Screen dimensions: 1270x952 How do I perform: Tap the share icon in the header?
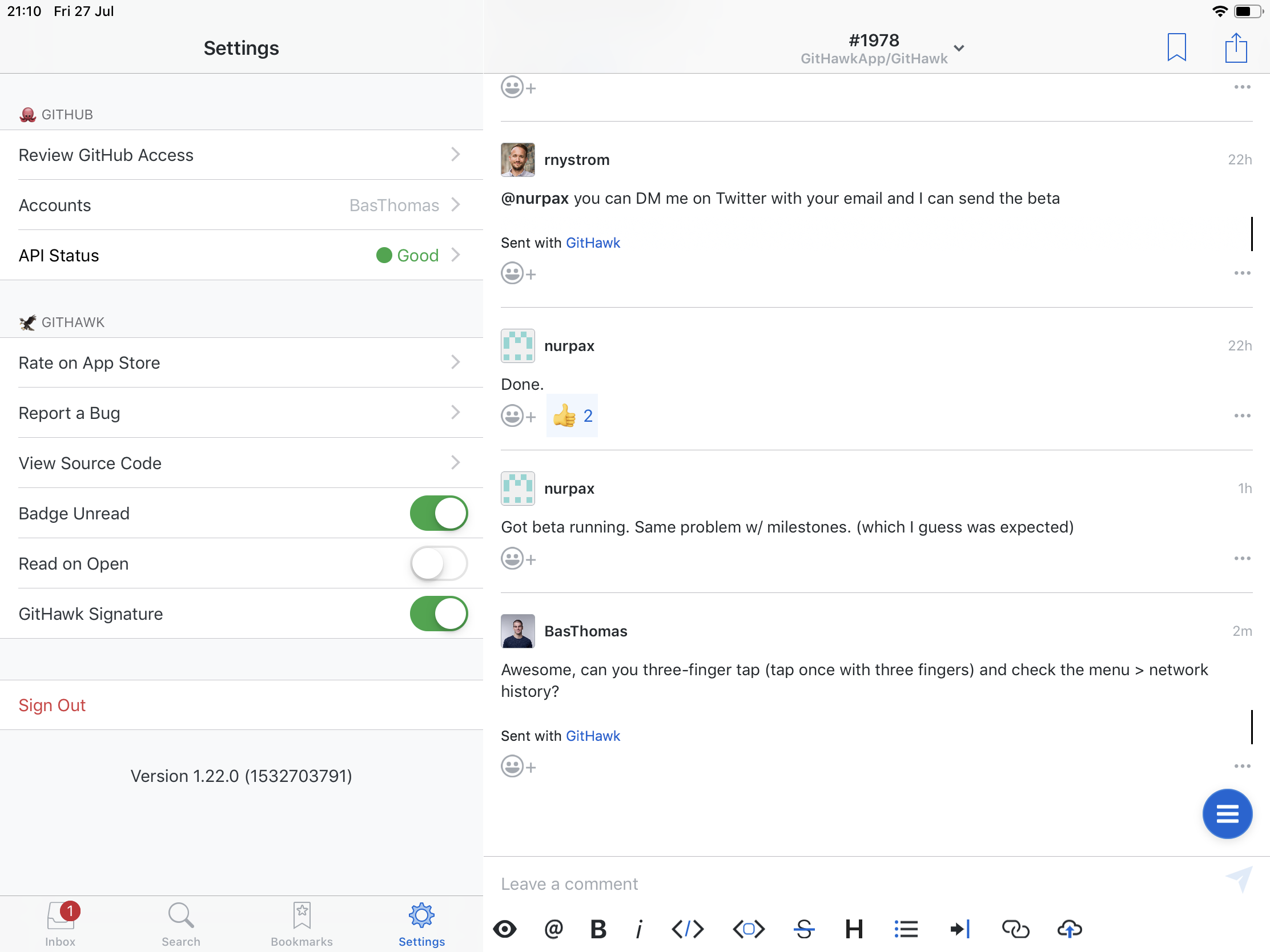click(1236, 47)
